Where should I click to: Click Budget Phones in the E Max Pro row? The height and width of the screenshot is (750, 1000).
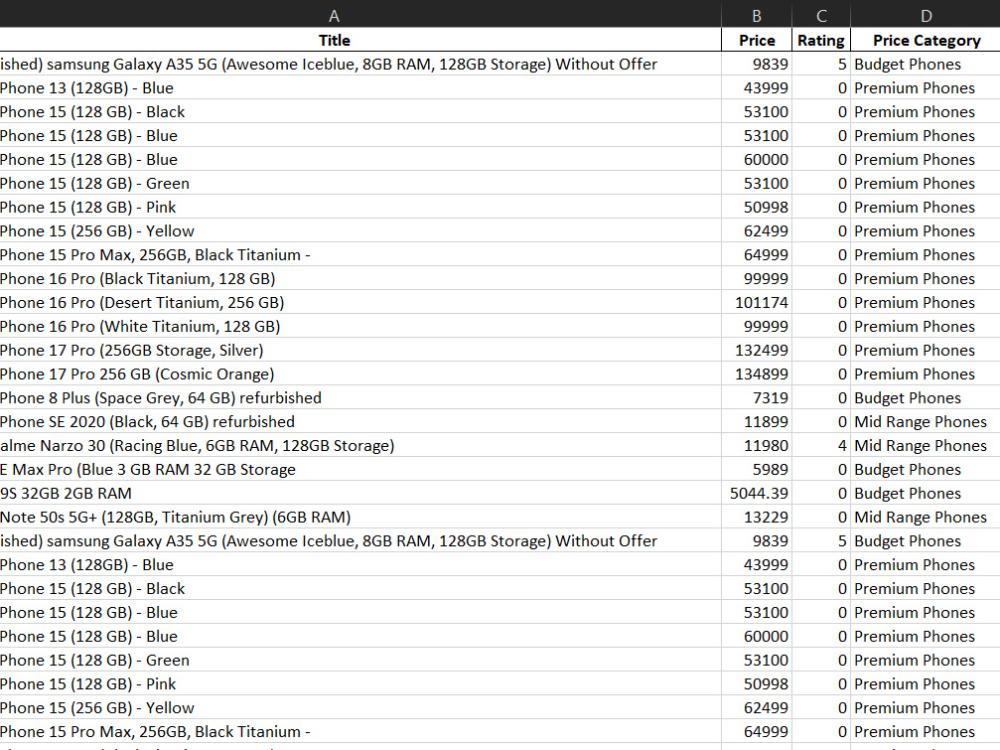[925, 469]
